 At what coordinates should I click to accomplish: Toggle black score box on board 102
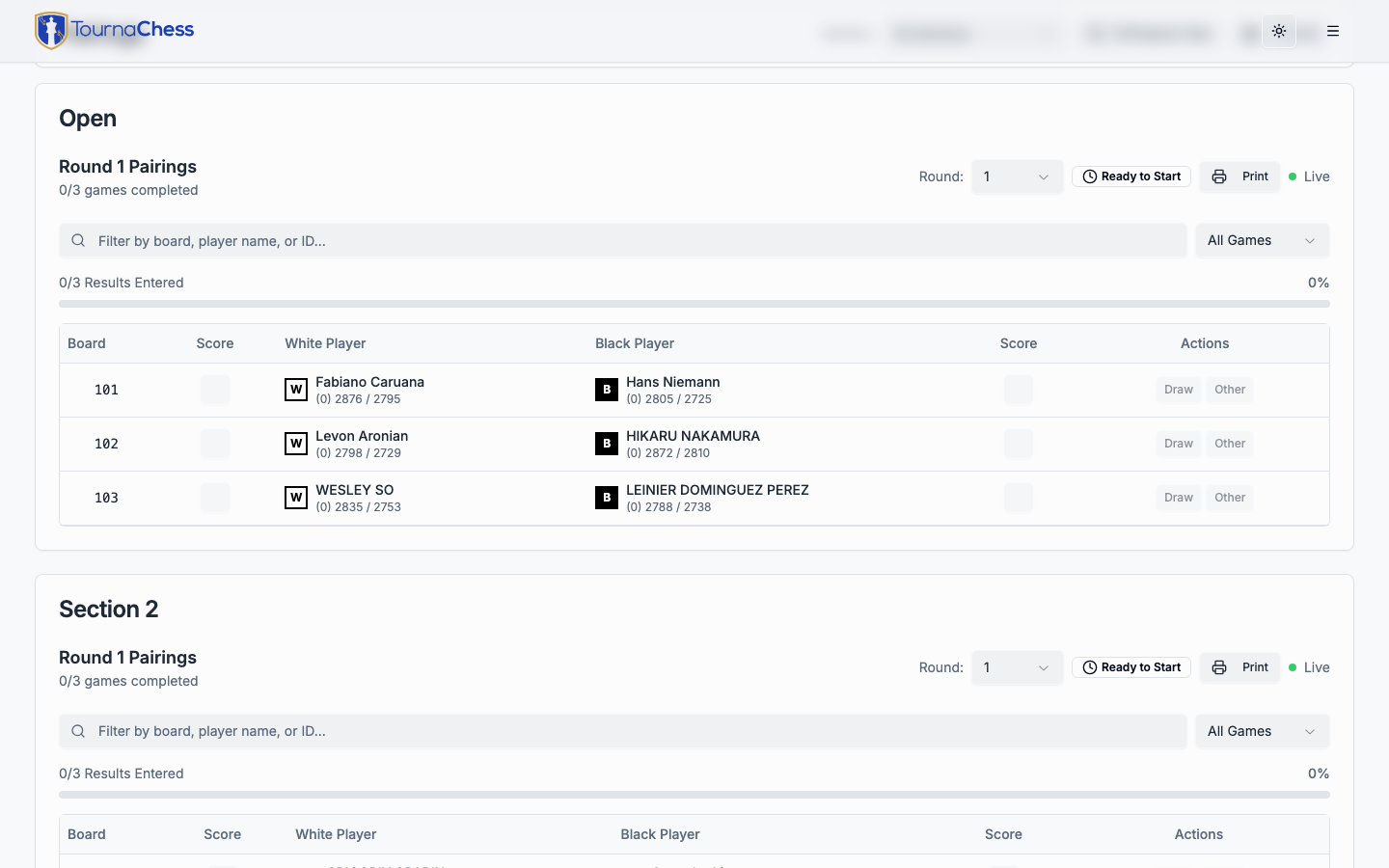click(1018, 444)
